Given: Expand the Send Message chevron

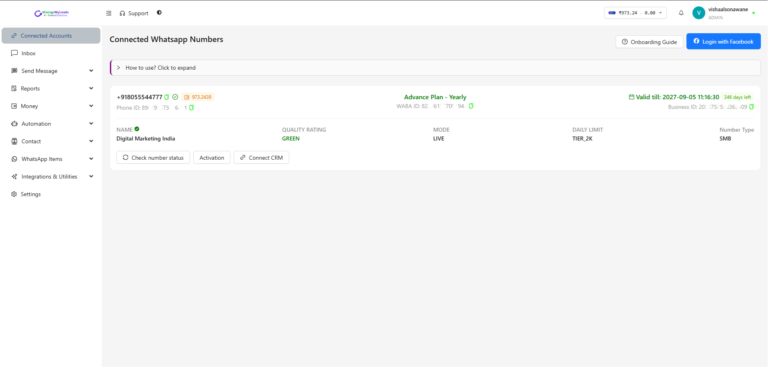Looking at the screenshot, I should pos(91,71).
